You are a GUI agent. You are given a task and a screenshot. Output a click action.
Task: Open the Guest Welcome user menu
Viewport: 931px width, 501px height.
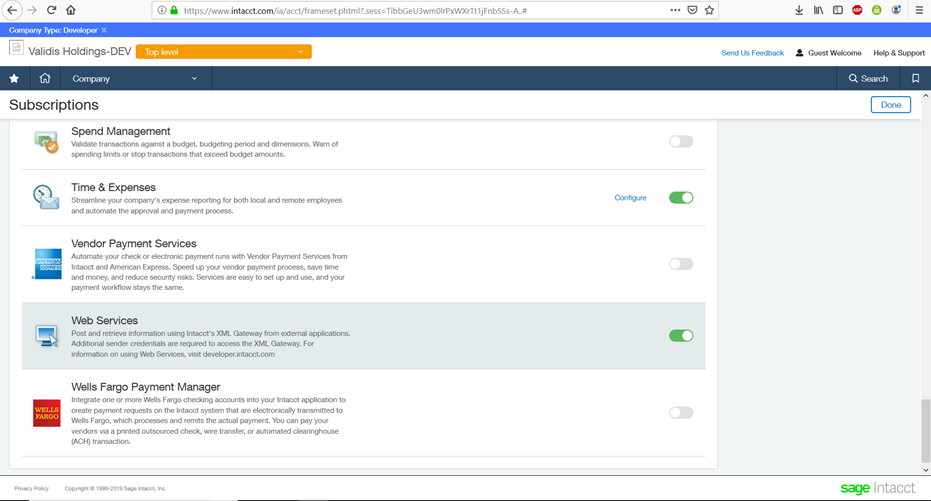828,53
